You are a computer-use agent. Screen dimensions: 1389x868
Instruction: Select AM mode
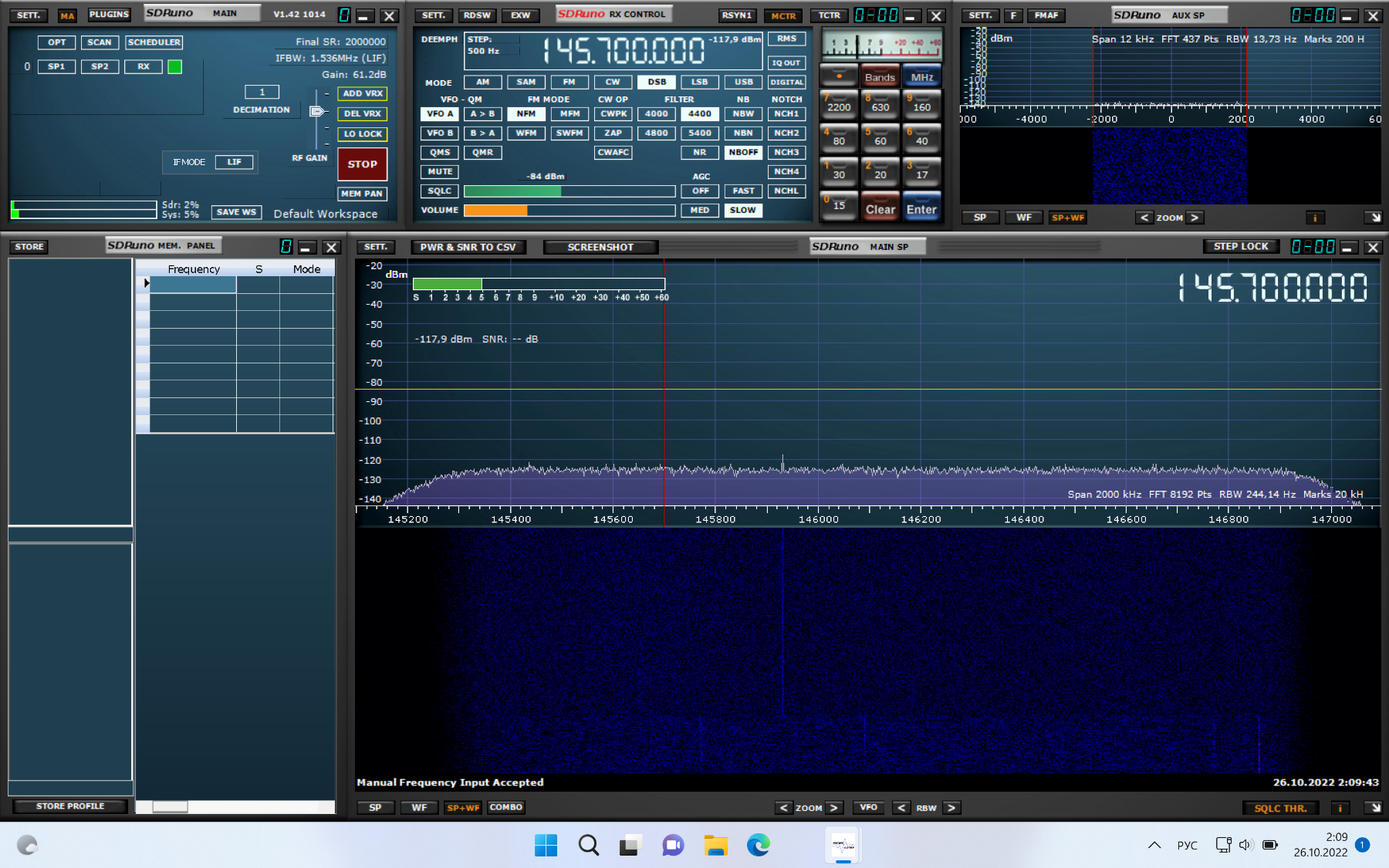(x=482, y=82)
